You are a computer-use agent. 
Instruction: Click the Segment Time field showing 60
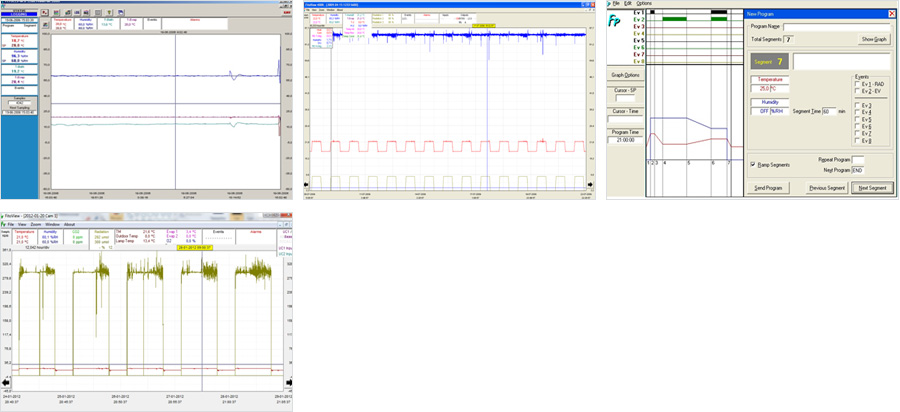pos(829,111)
